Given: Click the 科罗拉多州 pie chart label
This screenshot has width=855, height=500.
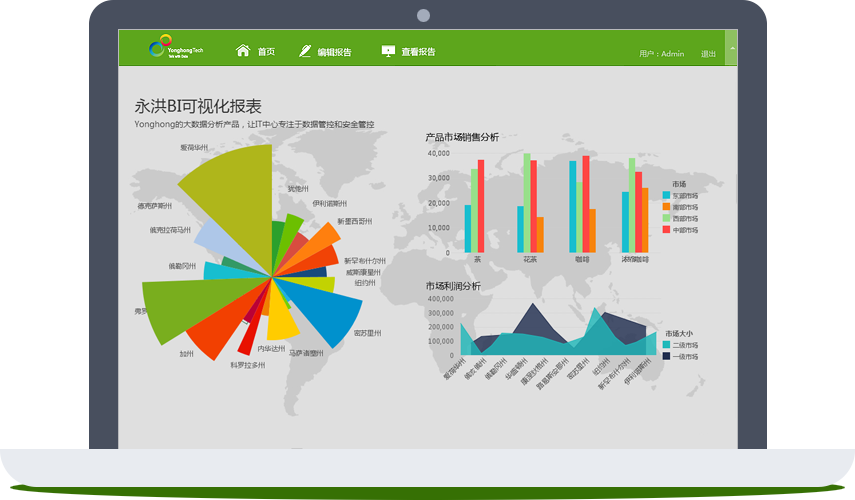Looking at the screenshot, I should coord(248,365).
